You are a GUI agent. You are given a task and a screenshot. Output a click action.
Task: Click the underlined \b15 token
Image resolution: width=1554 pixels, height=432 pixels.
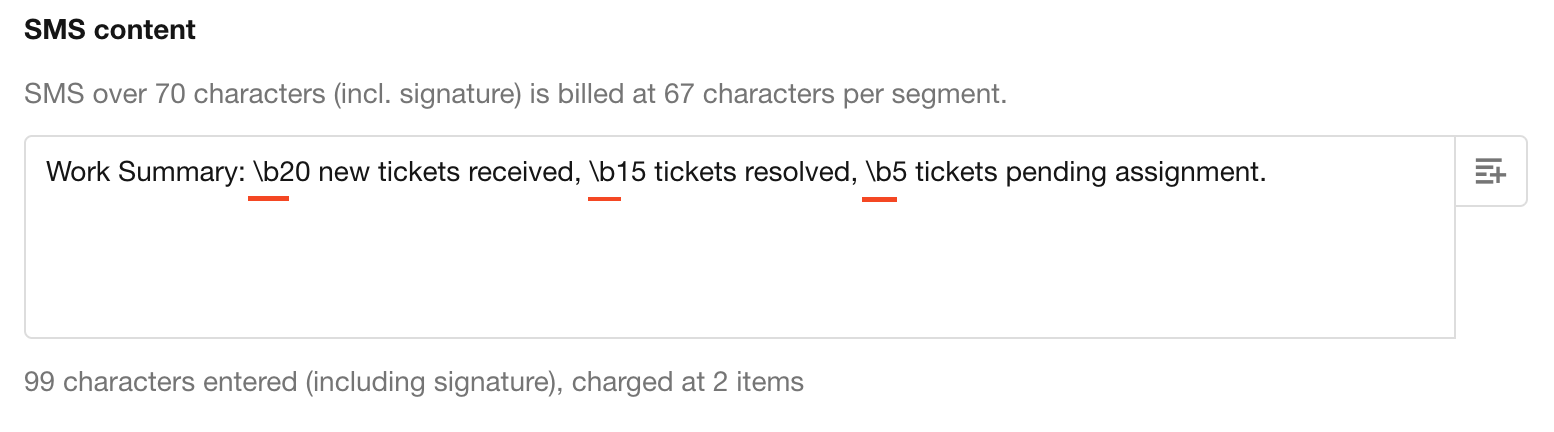(x=605, y=173)
